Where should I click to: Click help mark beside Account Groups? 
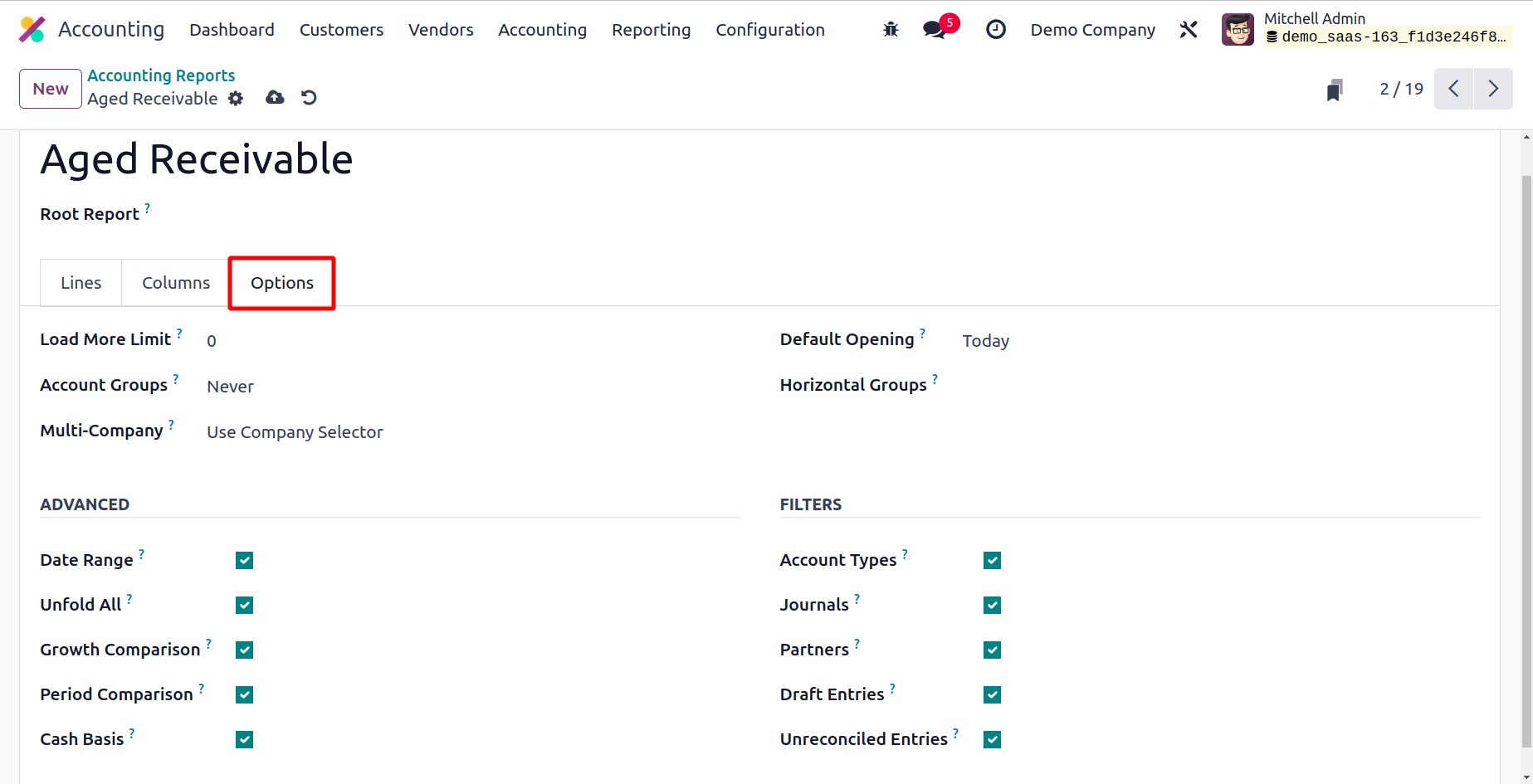176,379
